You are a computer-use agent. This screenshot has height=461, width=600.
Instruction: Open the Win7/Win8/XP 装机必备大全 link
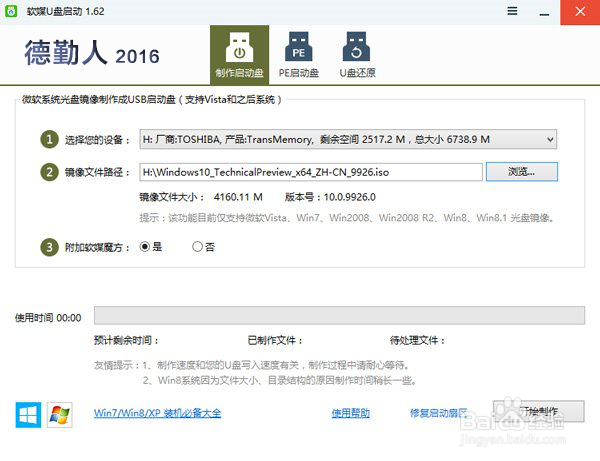158,413
